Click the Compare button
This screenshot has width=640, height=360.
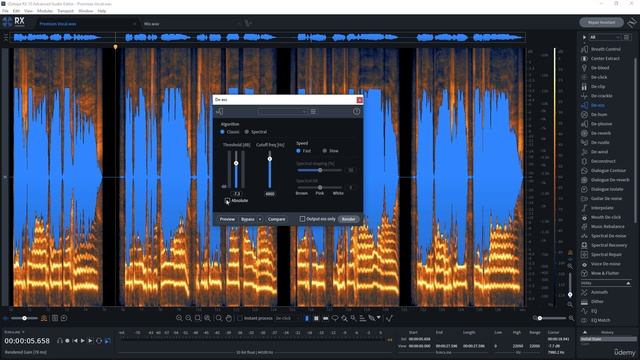(276, 219)
